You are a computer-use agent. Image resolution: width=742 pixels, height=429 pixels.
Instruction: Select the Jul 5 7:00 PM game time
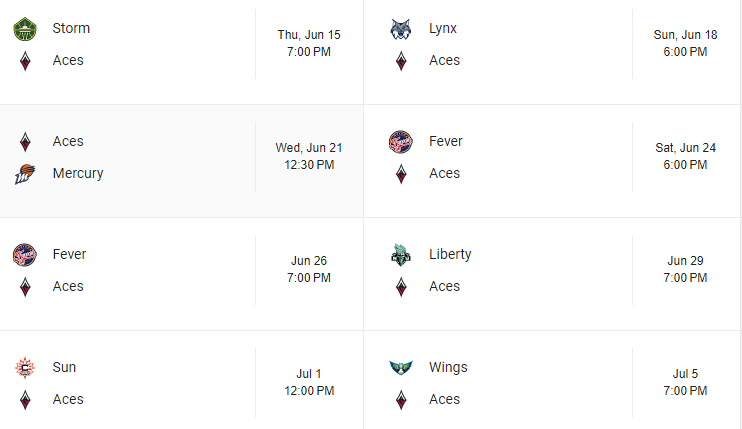pyautogui.click(x=685, y=382)
